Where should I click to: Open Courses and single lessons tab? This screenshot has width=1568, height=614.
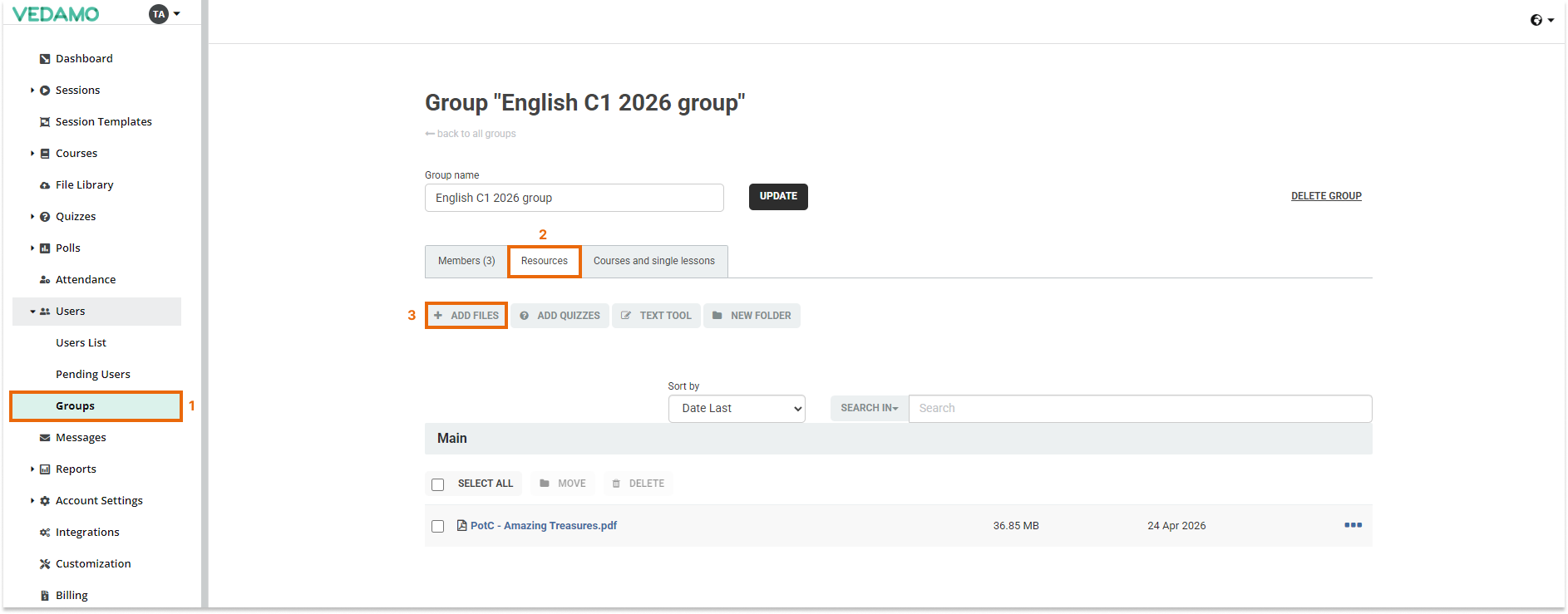tap(654, 261)
